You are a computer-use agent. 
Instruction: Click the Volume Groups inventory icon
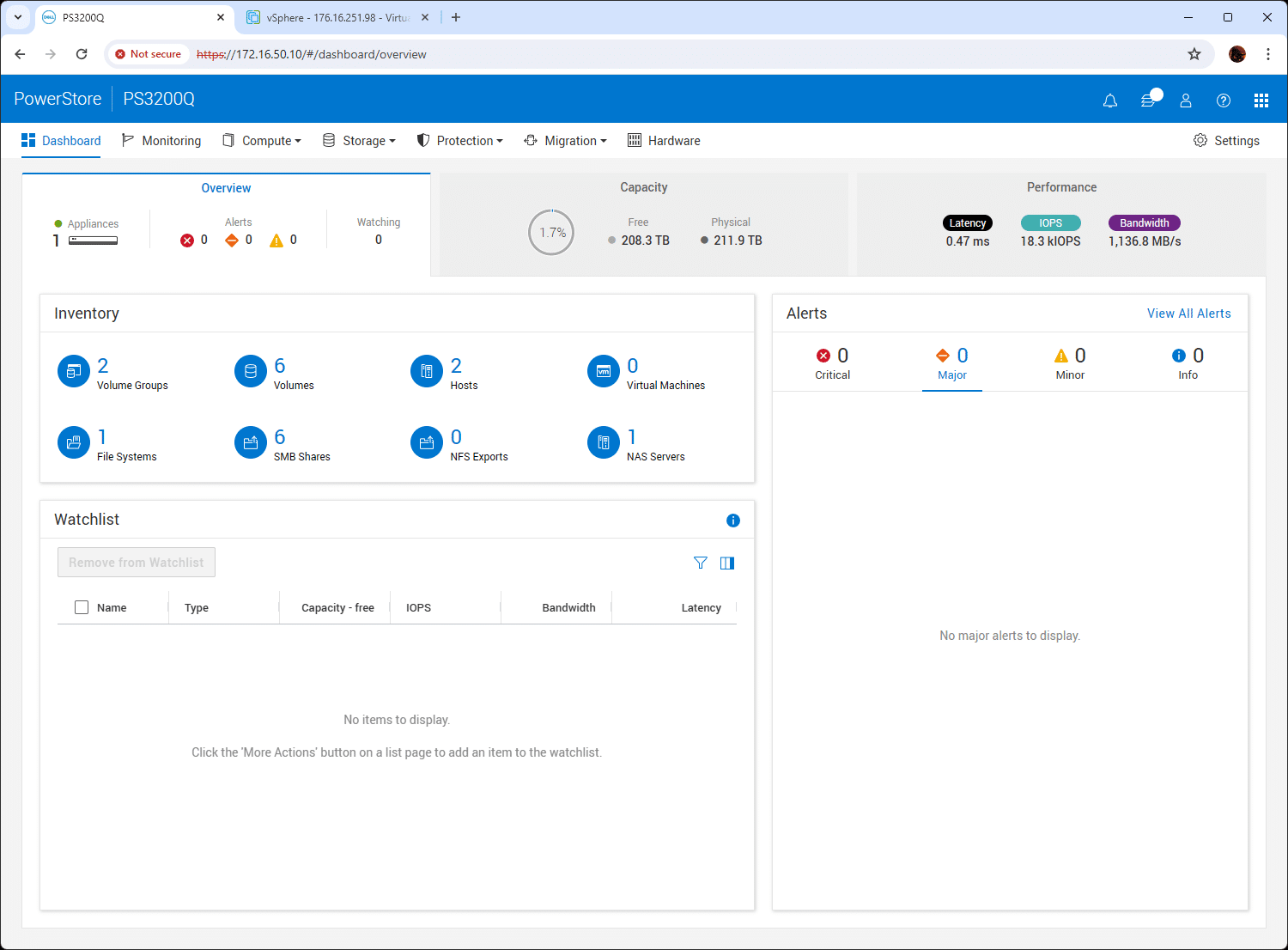(x=74, y=372)
